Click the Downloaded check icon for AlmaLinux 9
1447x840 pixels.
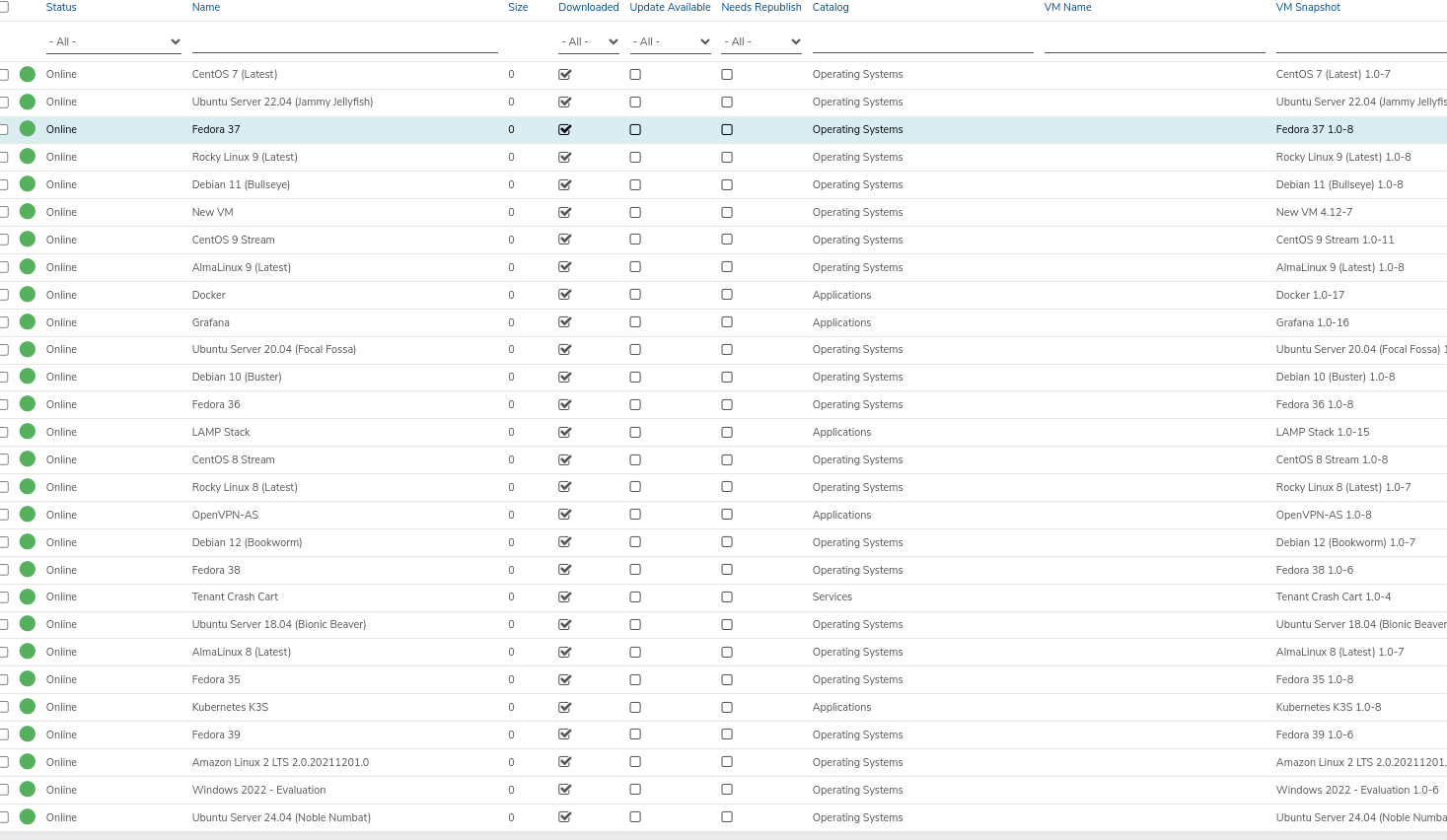[565, 267]
